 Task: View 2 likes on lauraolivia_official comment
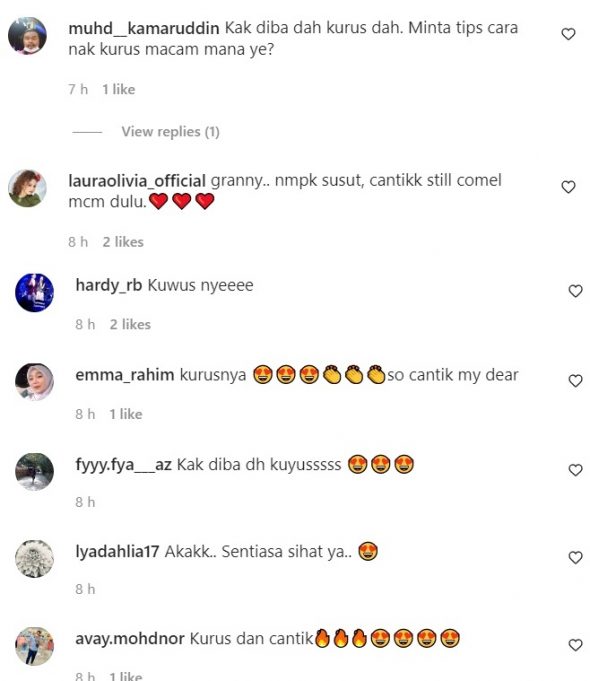(x=123, y=242)
